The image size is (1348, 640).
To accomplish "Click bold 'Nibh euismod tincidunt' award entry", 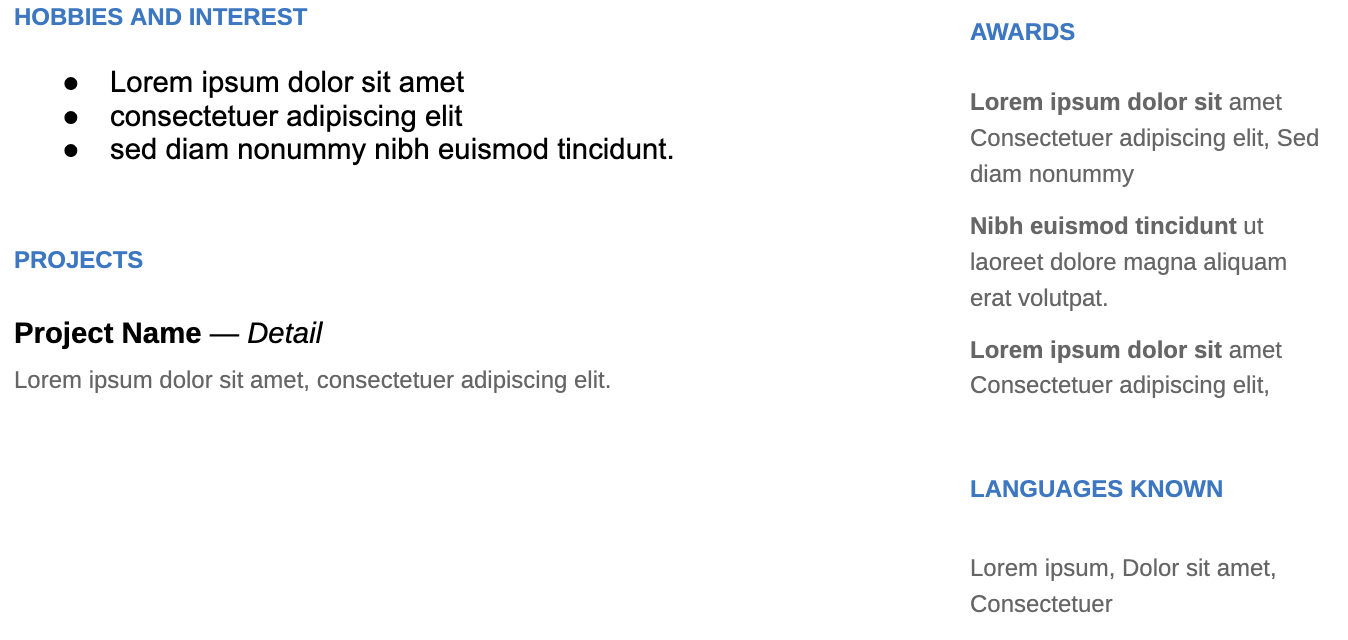I will pos(1103,226).
